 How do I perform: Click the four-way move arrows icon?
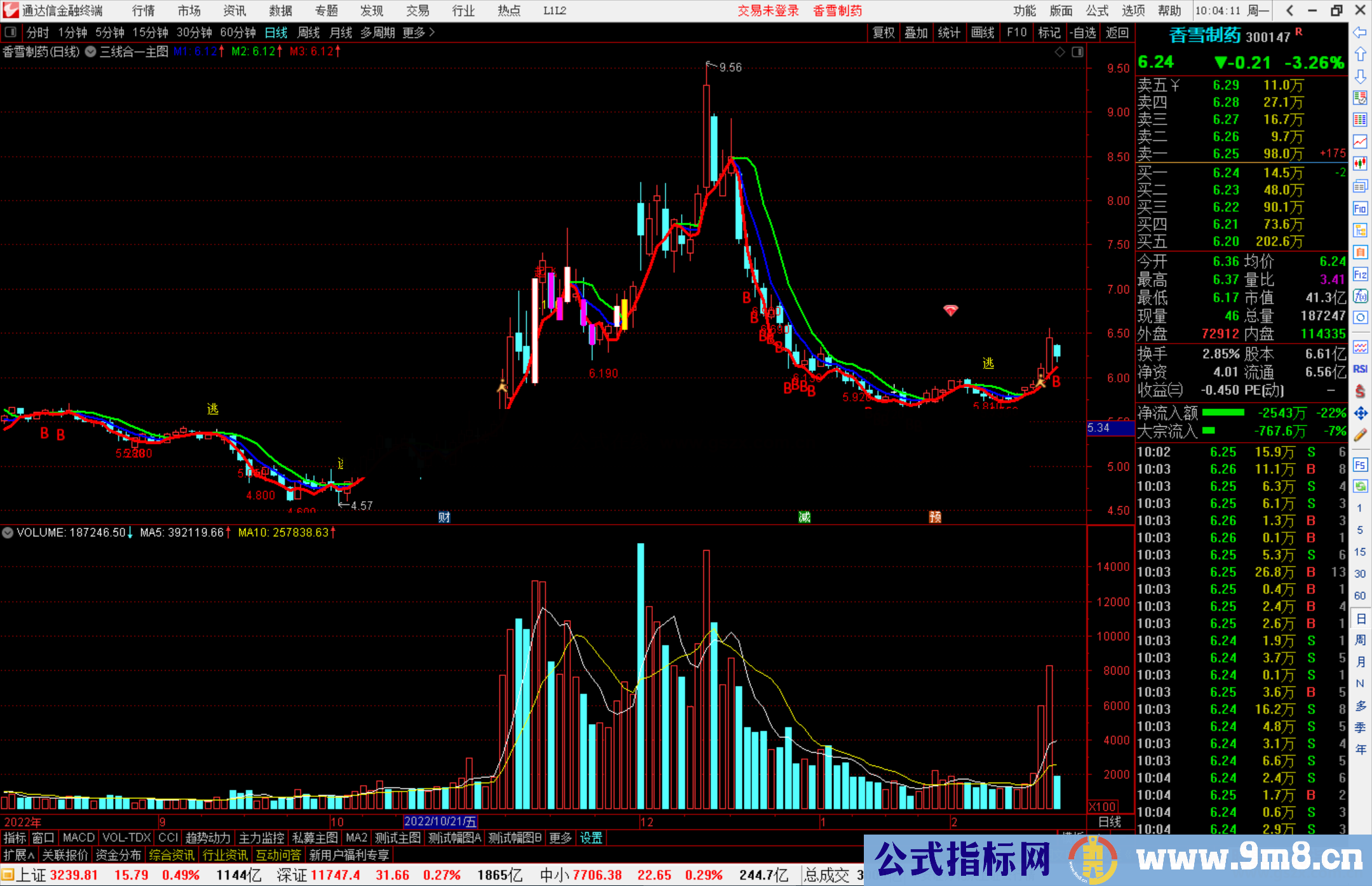coord(1359,413)
